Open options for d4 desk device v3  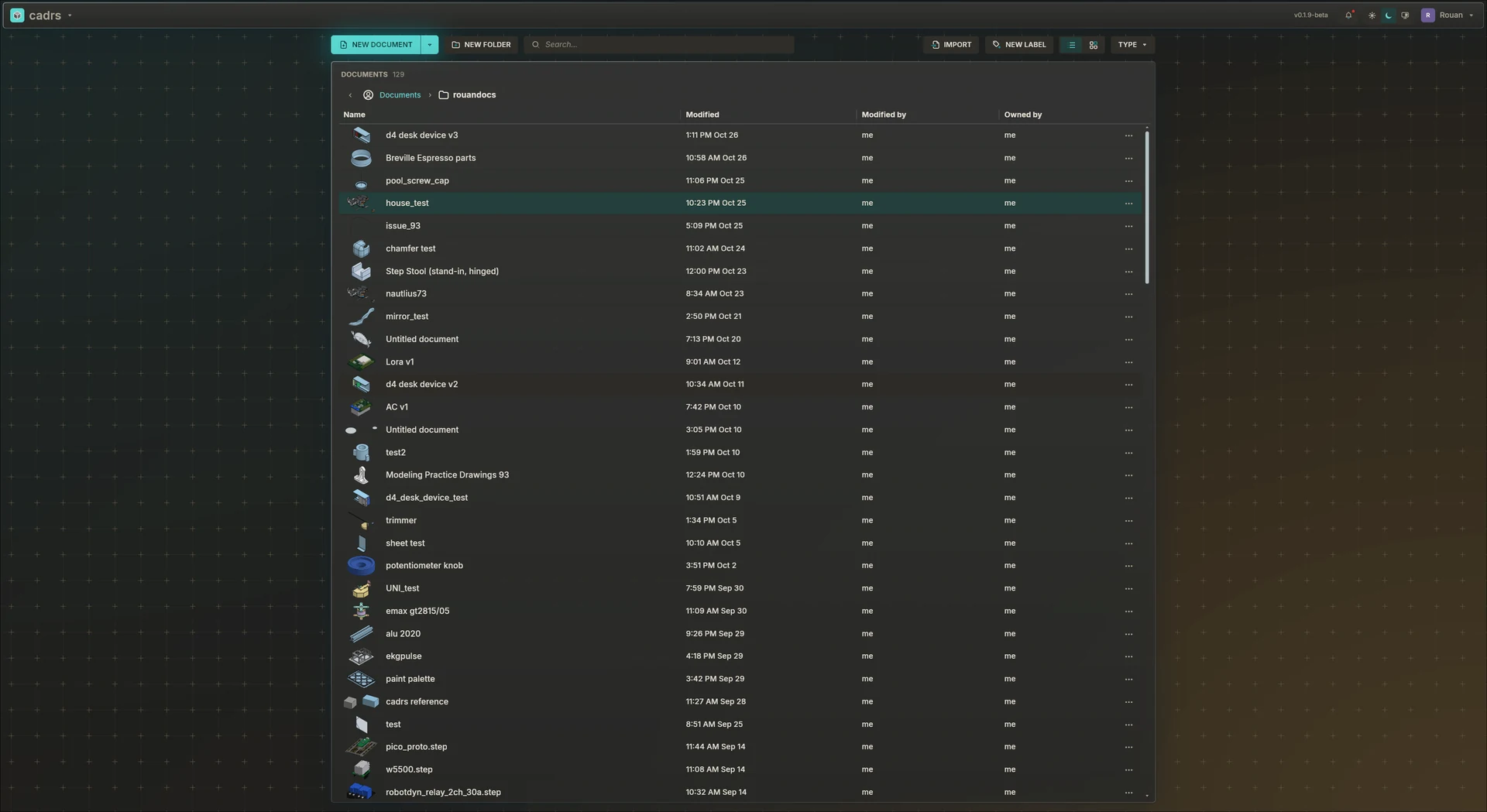(x=1128, y=135)
